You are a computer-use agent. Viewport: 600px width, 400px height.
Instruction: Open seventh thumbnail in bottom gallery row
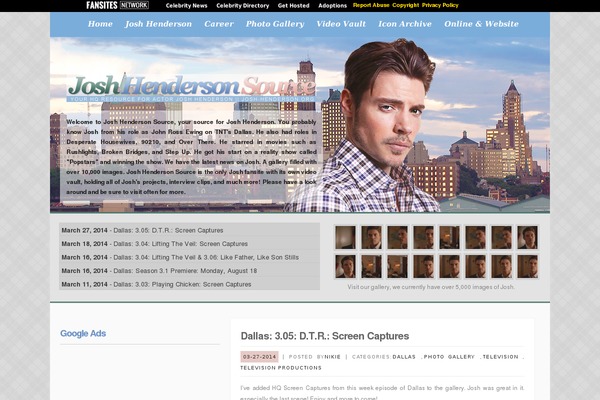click(x=502, y=266)
